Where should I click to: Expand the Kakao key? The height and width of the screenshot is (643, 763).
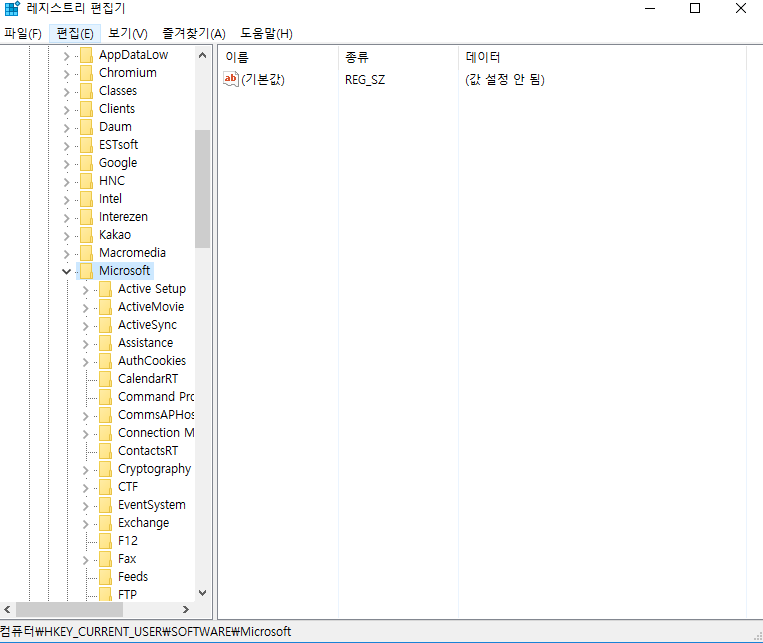click(x=67, y=236)
